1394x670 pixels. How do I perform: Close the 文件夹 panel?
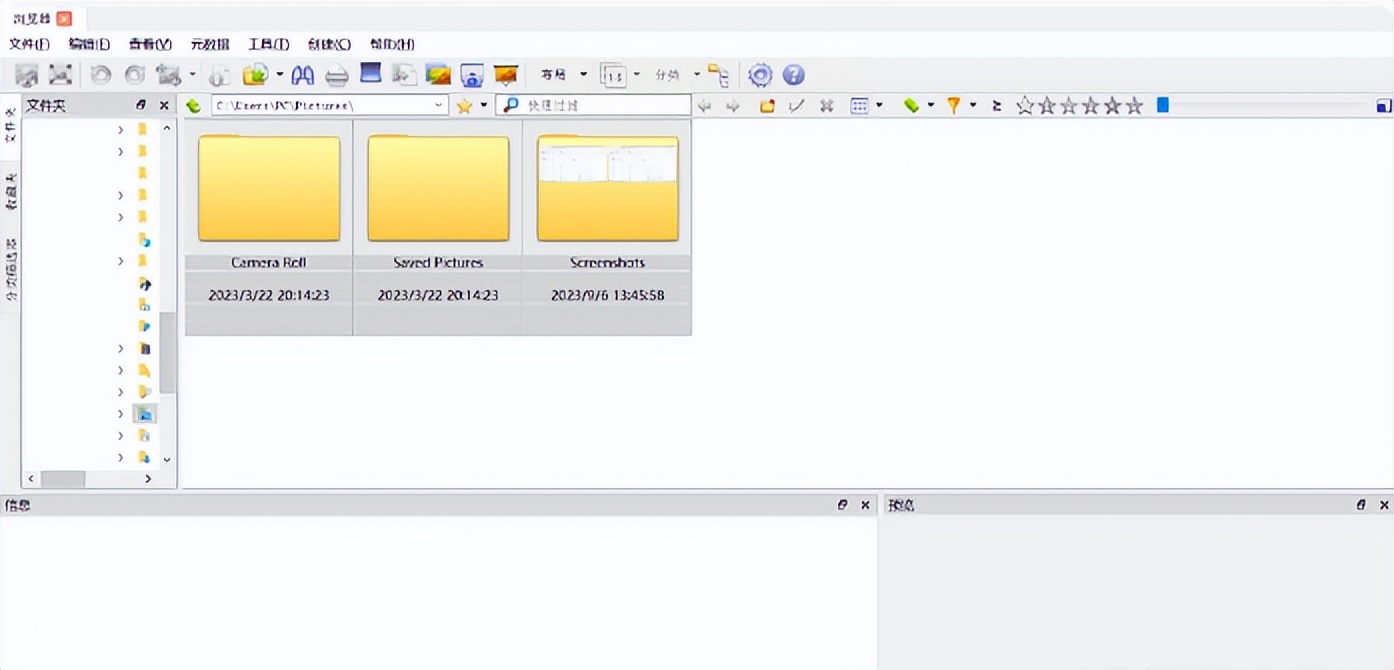click(164, 105)
